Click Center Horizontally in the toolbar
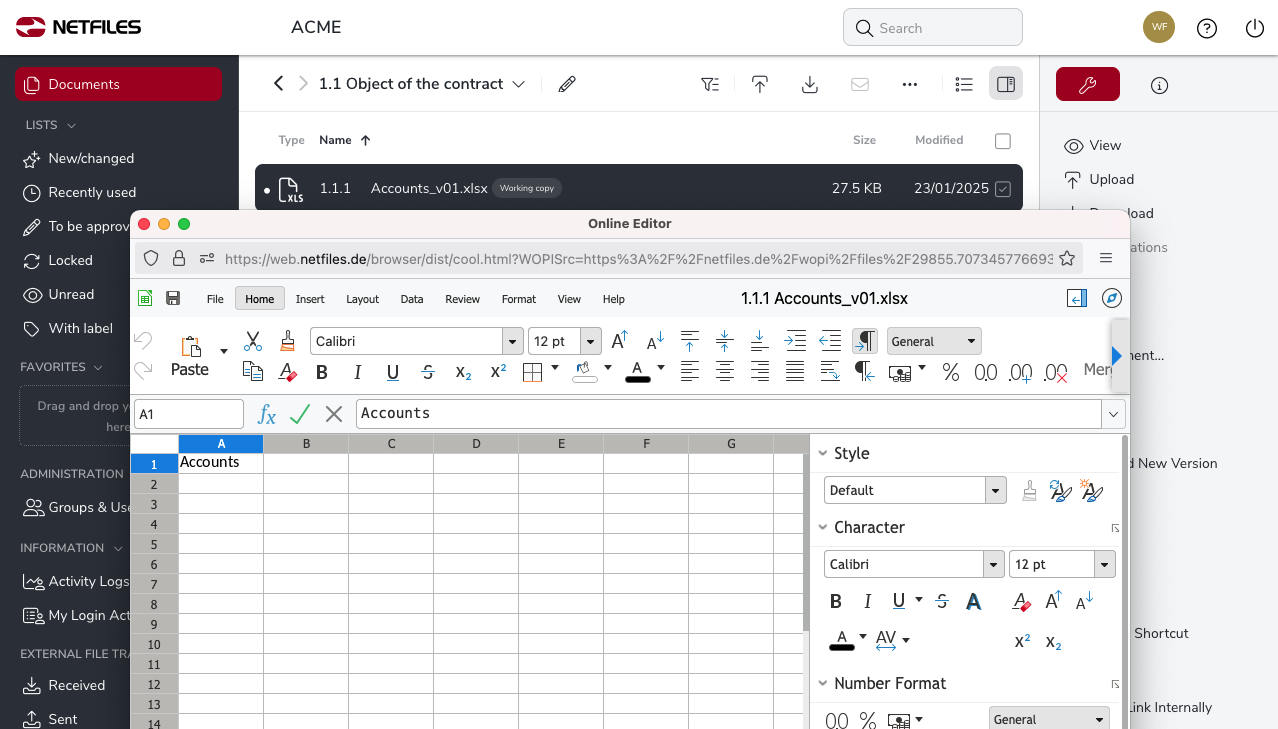Viewport: 1278px width, 729px height. point(725,372)
